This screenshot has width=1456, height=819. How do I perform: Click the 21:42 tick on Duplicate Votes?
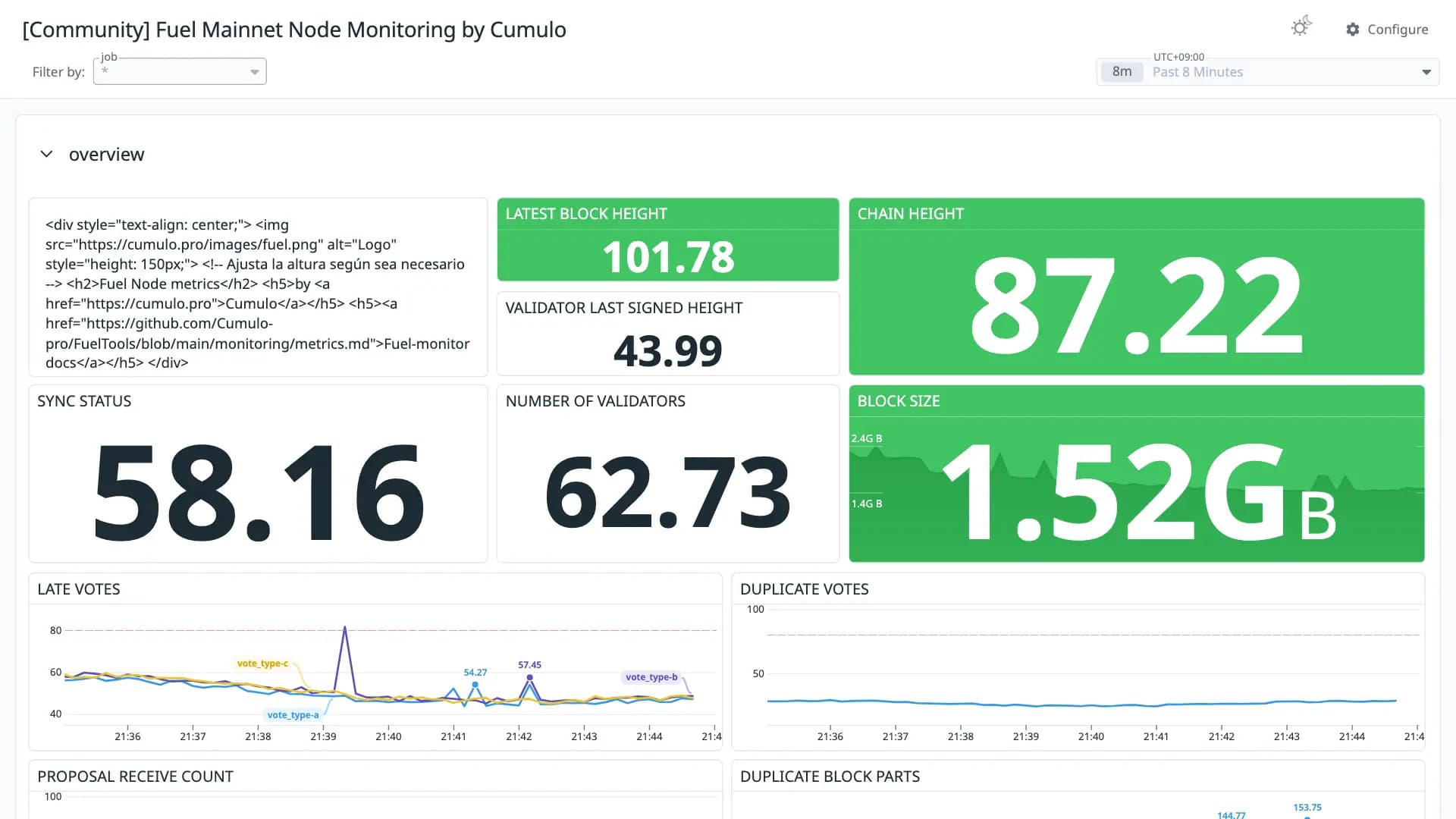[x=1221, y=736]
